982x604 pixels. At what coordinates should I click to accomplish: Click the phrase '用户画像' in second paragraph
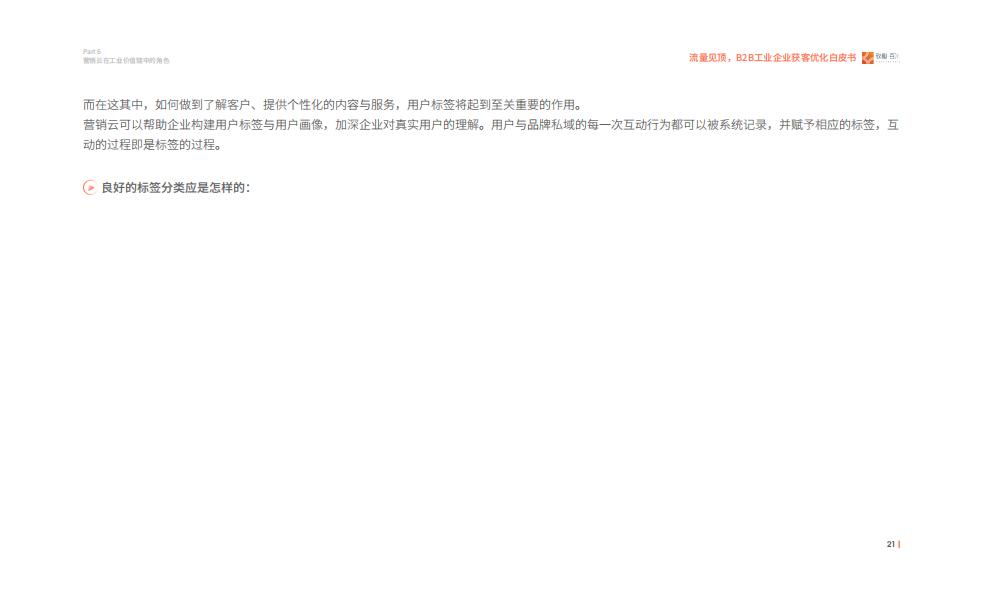[299, 125]
